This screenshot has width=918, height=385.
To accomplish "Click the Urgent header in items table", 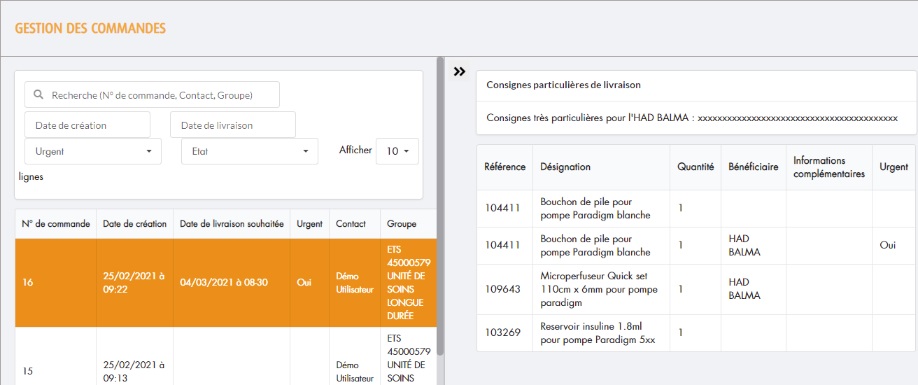I will click(893, 167).
